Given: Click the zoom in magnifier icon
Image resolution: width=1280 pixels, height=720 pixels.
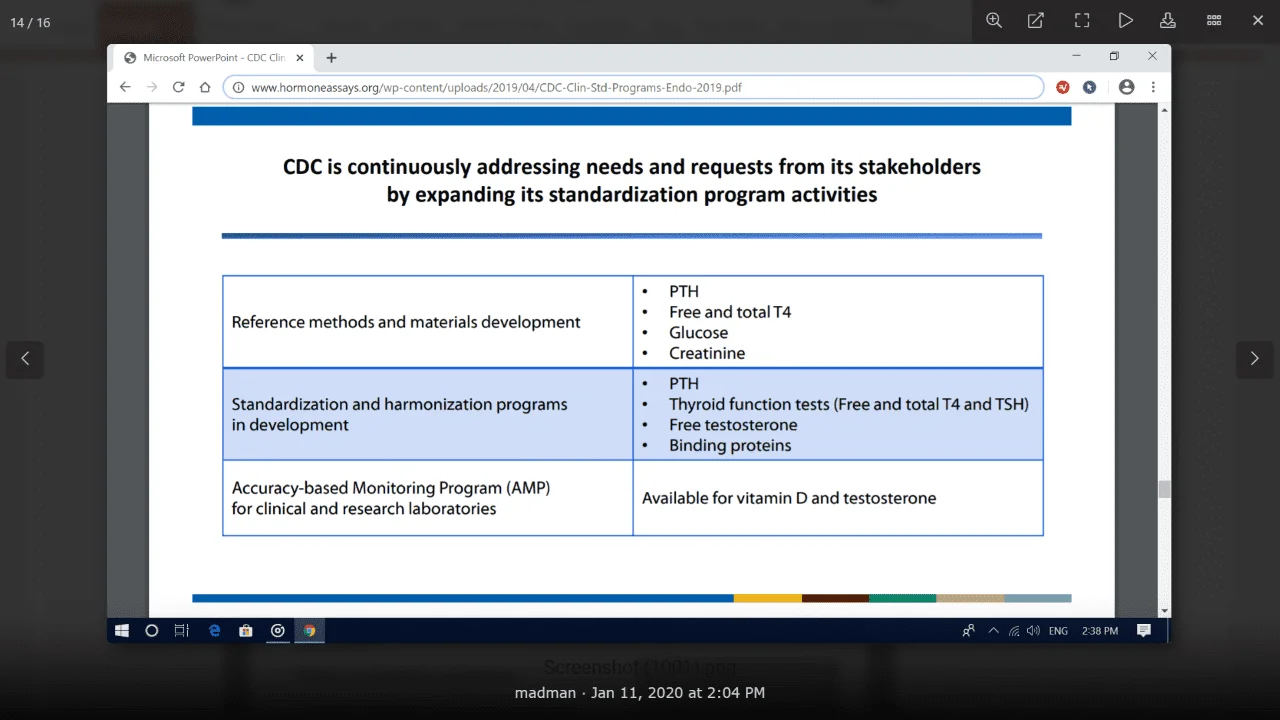Looking at the screenshot, I should click(x=994, y=21).
